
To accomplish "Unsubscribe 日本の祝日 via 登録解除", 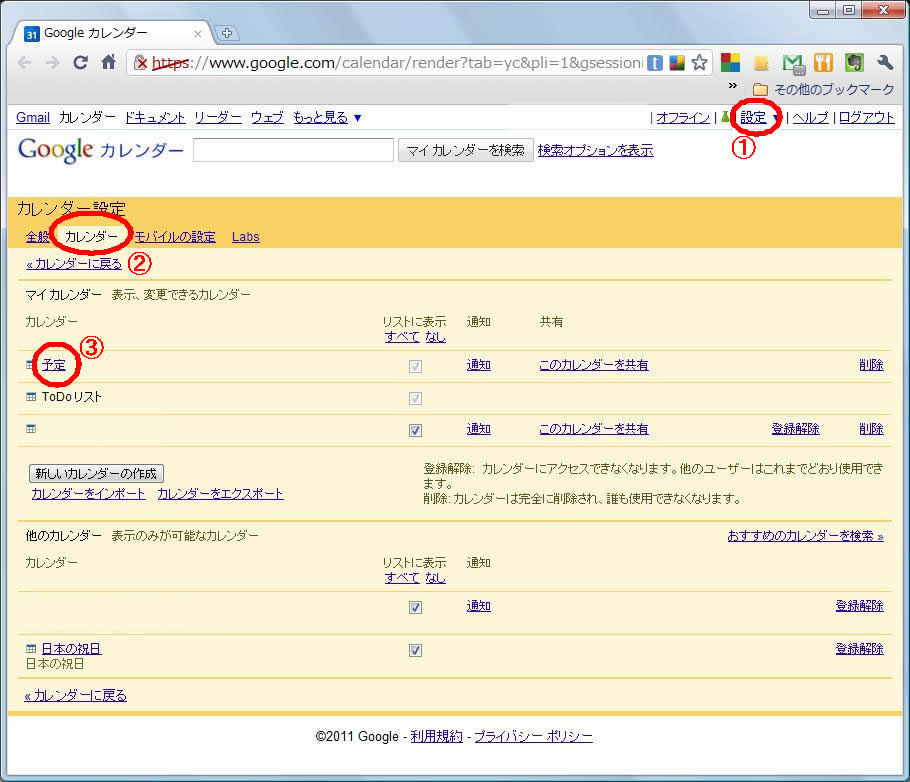I will (860, 649).
